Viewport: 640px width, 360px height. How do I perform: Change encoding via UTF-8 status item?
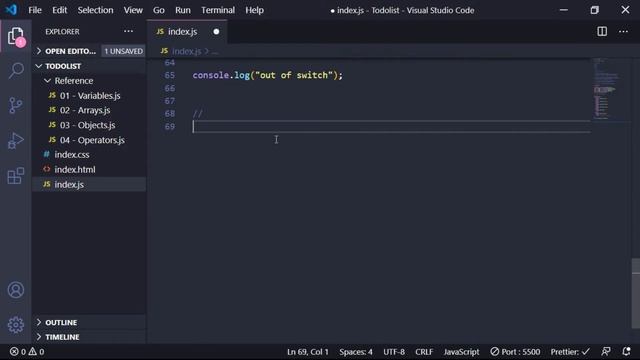394,351
